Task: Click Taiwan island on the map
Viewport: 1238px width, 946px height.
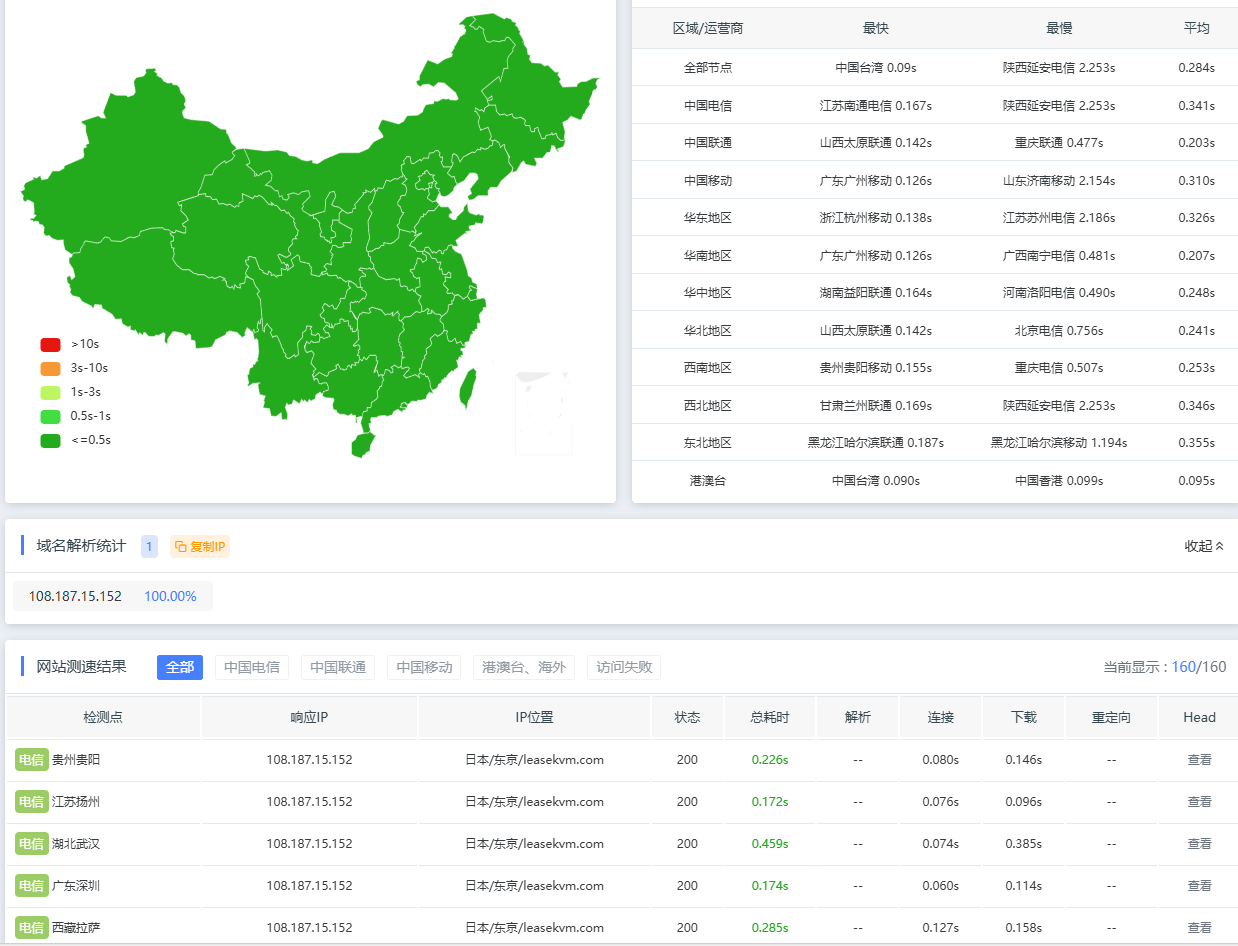Action: (x=467, y=388)
